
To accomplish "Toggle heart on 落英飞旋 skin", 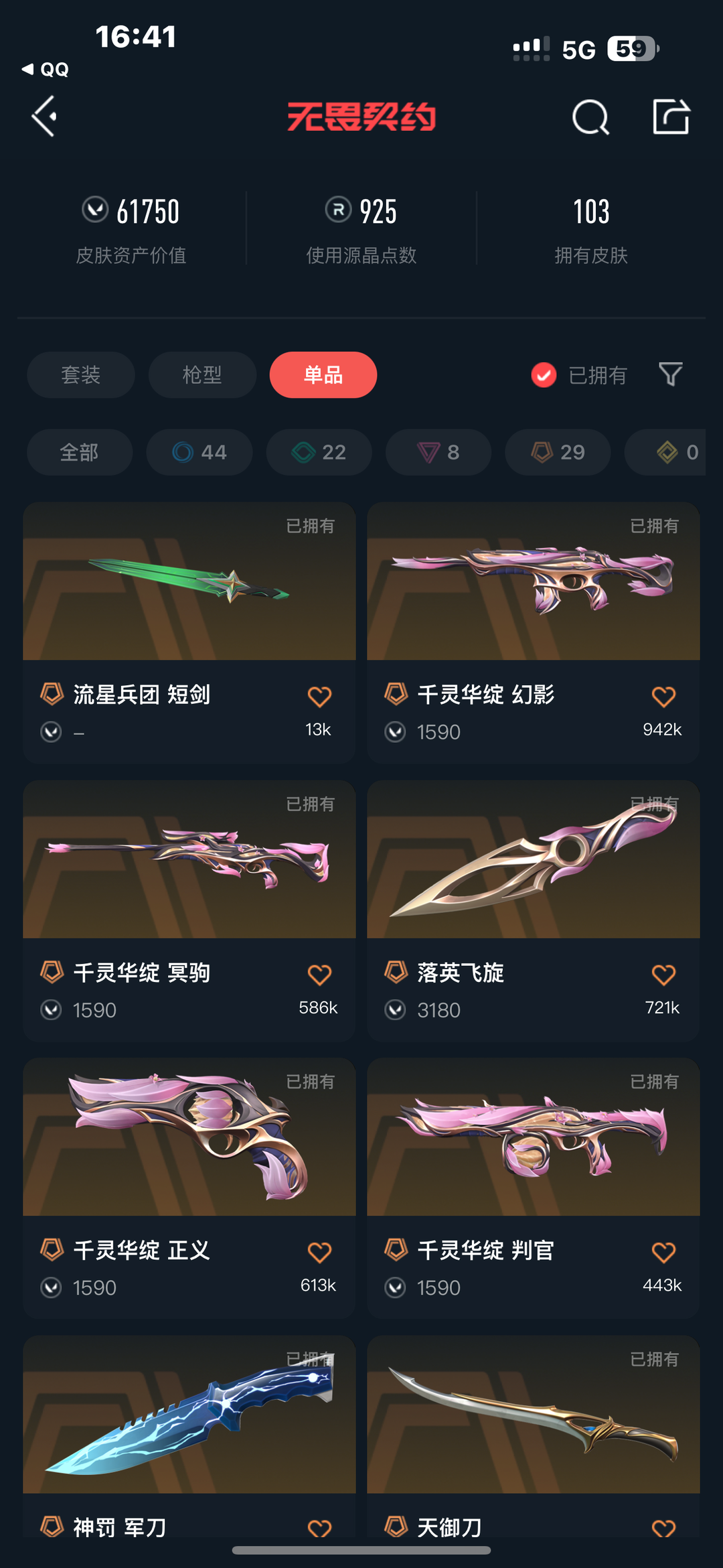I will tap(663, 975).
